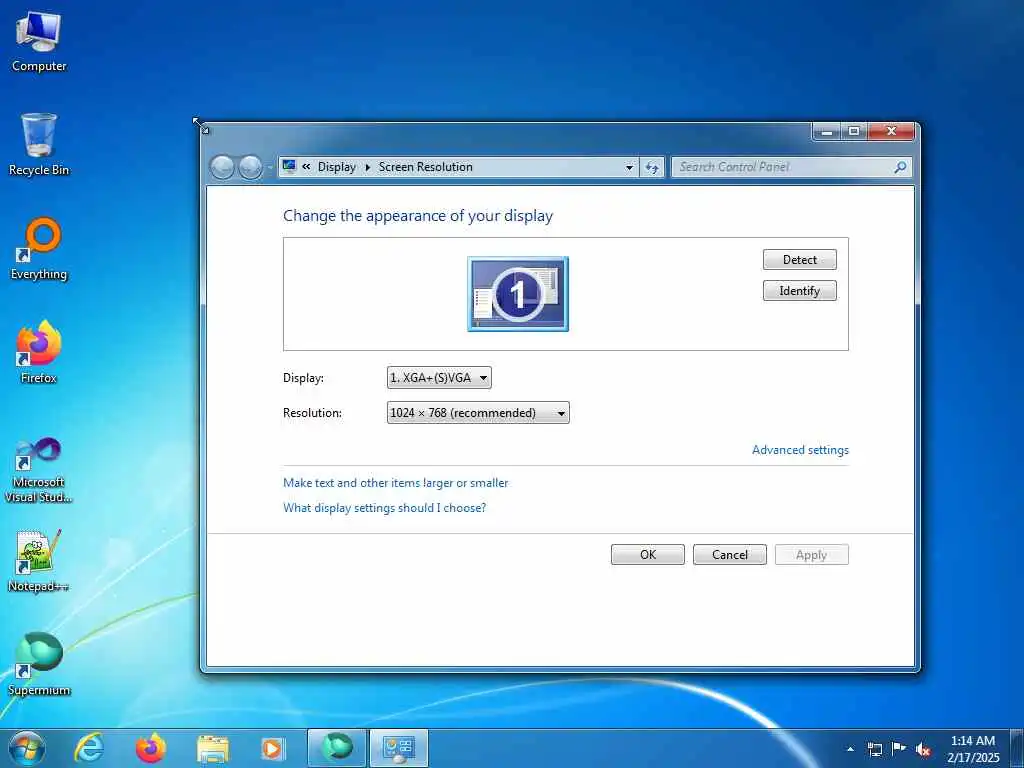Select the Recycle Bin desktop icon
The height and width of the screenshot is (768, 1024).
point(39,144)
